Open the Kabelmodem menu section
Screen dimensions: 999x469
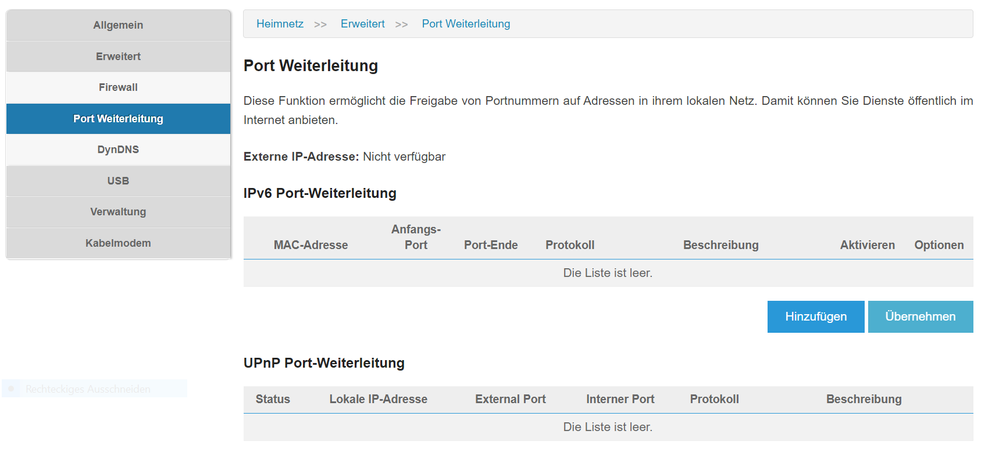point(118,243)
